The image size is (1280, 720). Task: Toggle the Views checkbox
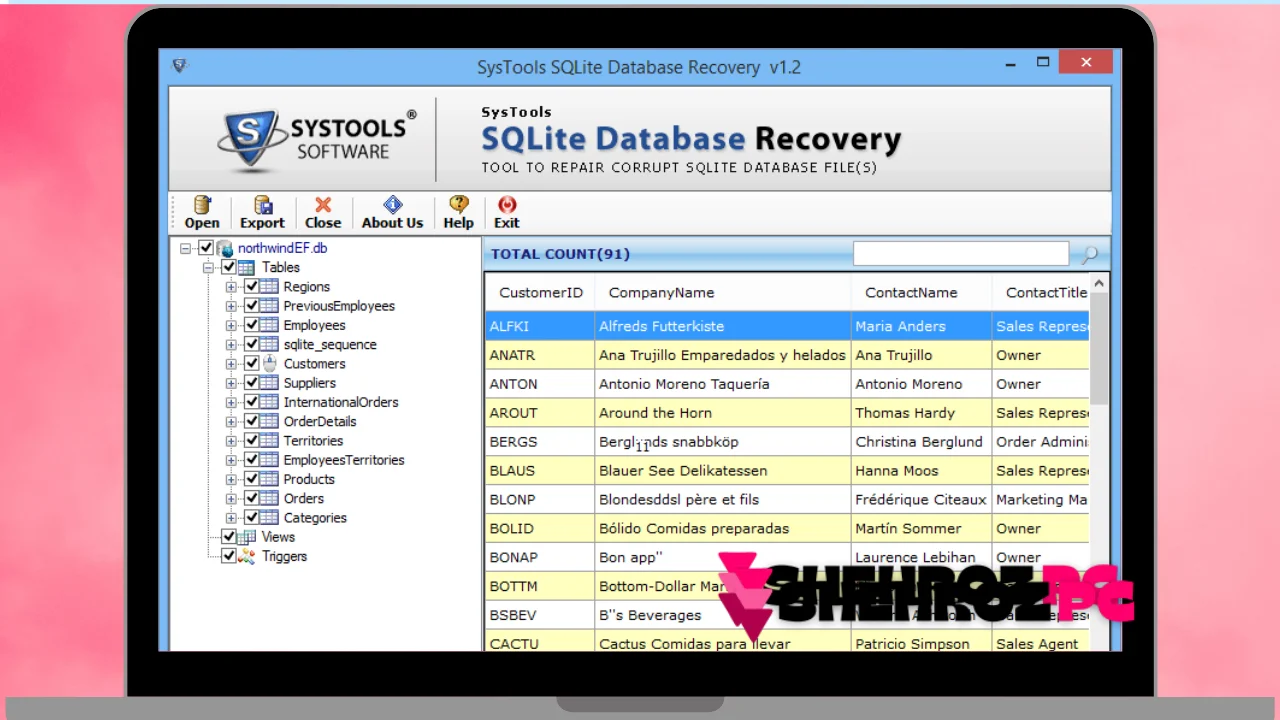tap(228, 537)
